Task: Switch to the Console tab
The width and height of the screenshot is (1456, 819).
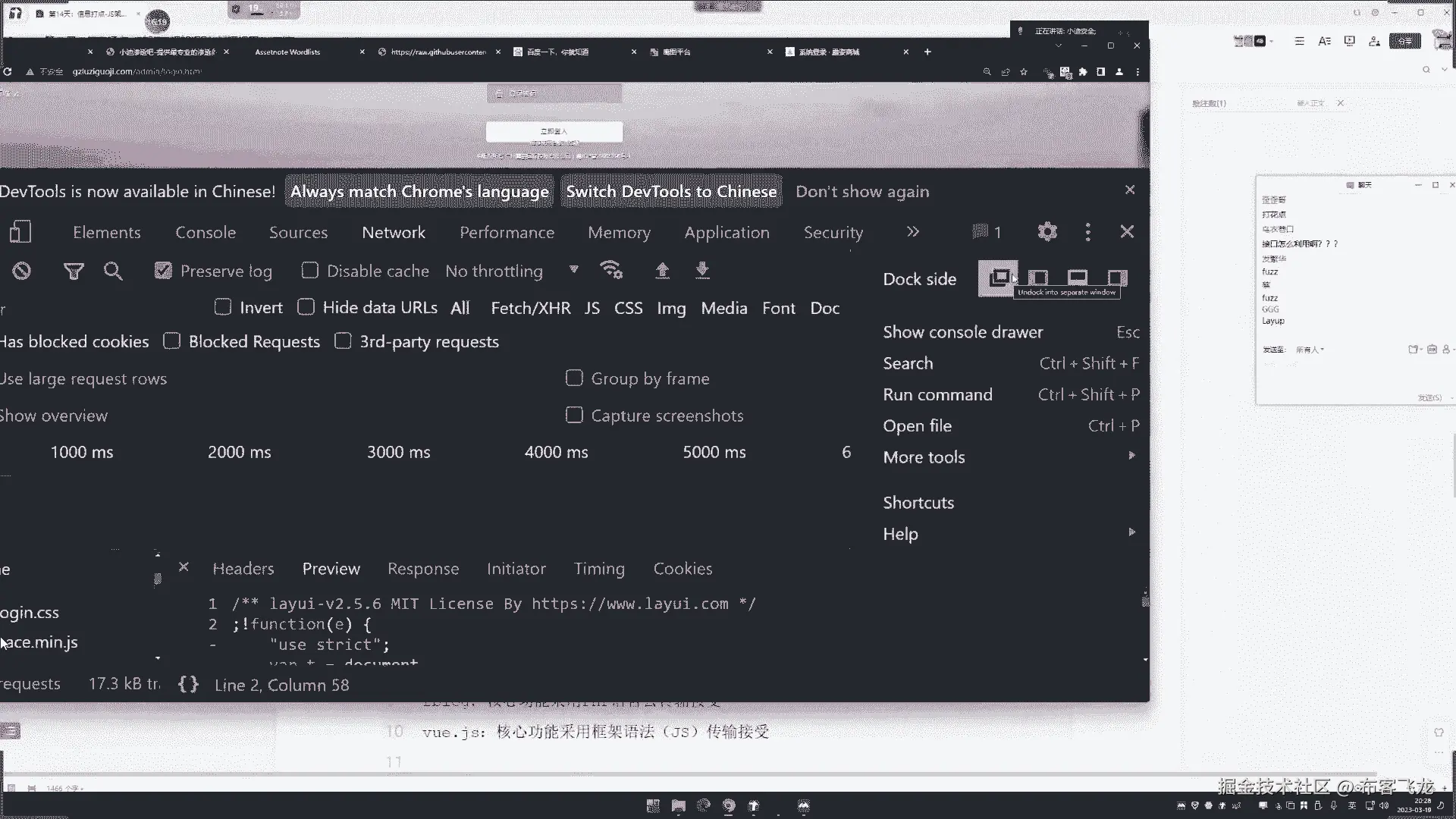Action: pyautogui.click(x=206, y=232)
